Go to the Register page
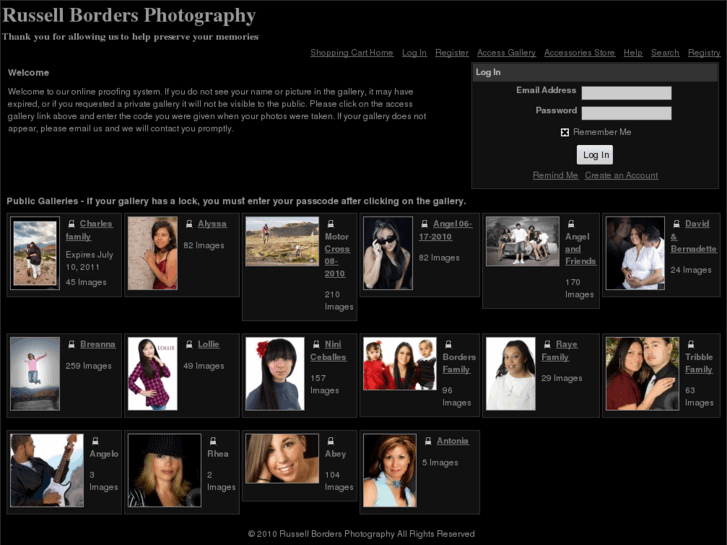 pyautogui.click(x=452, y=53)
